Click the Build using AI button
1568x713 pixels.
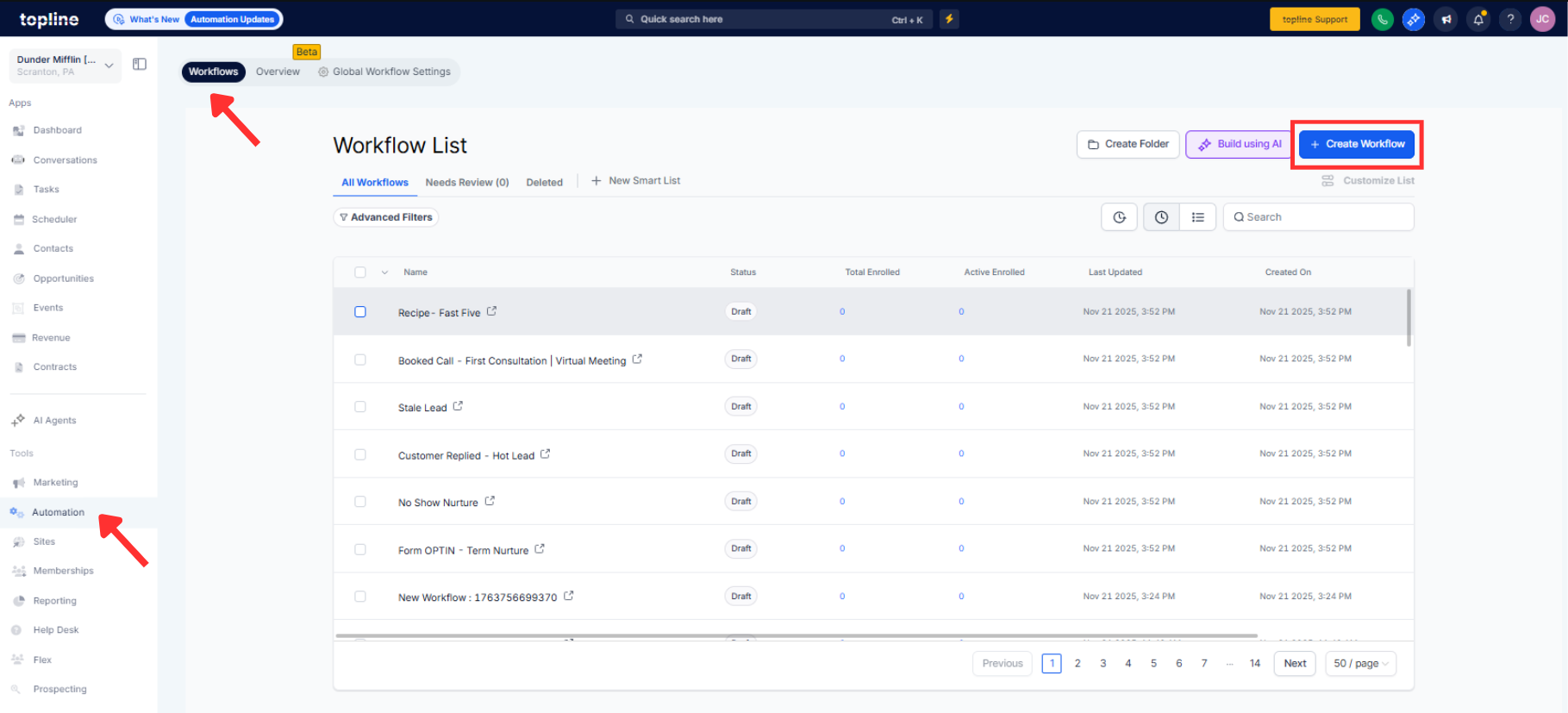pyautogui.click(x=1240, y=144)
